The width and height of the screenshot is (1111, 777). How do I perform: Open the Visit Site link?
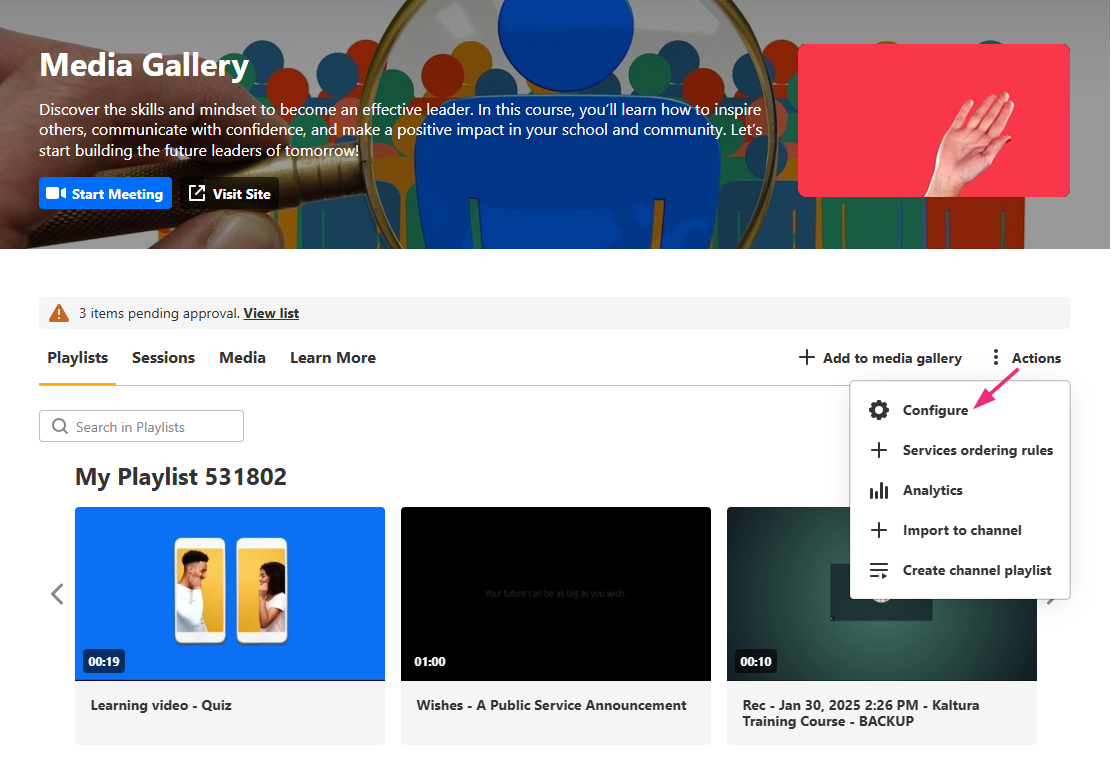point(229,193)
